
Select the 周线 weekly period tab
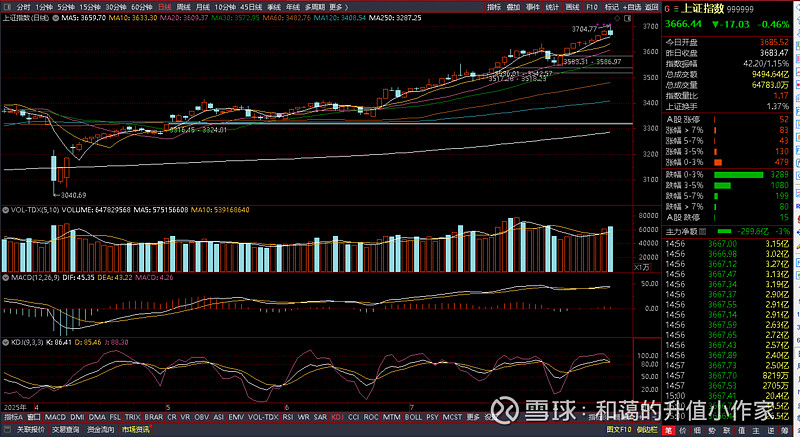pyautogui.click(x=184, y=6)
